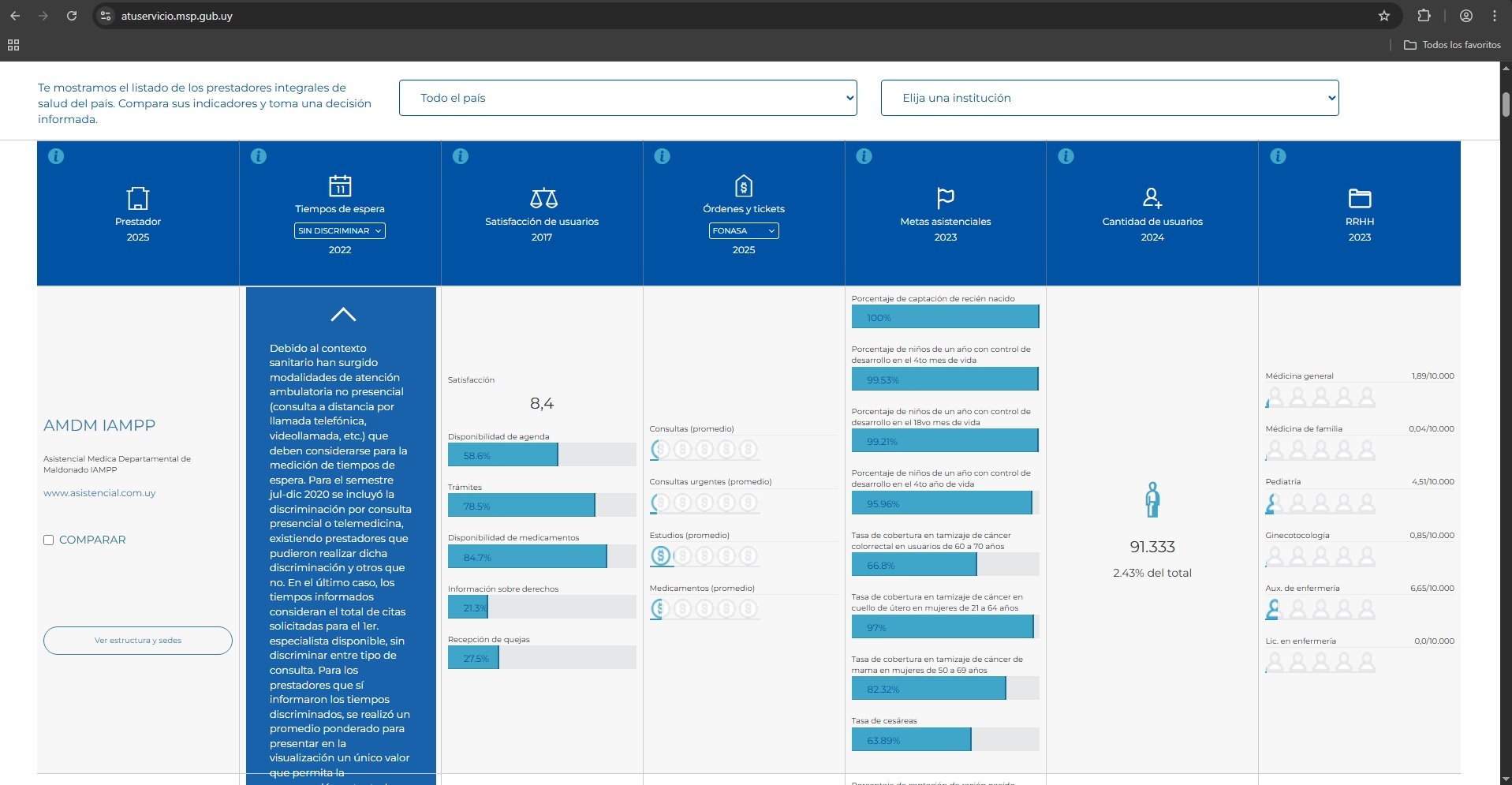The width and height of the screenshot is (1512, 785).
Task: Click the flag icon for Metas asistenciales
Action: click(x=945, y=197)
